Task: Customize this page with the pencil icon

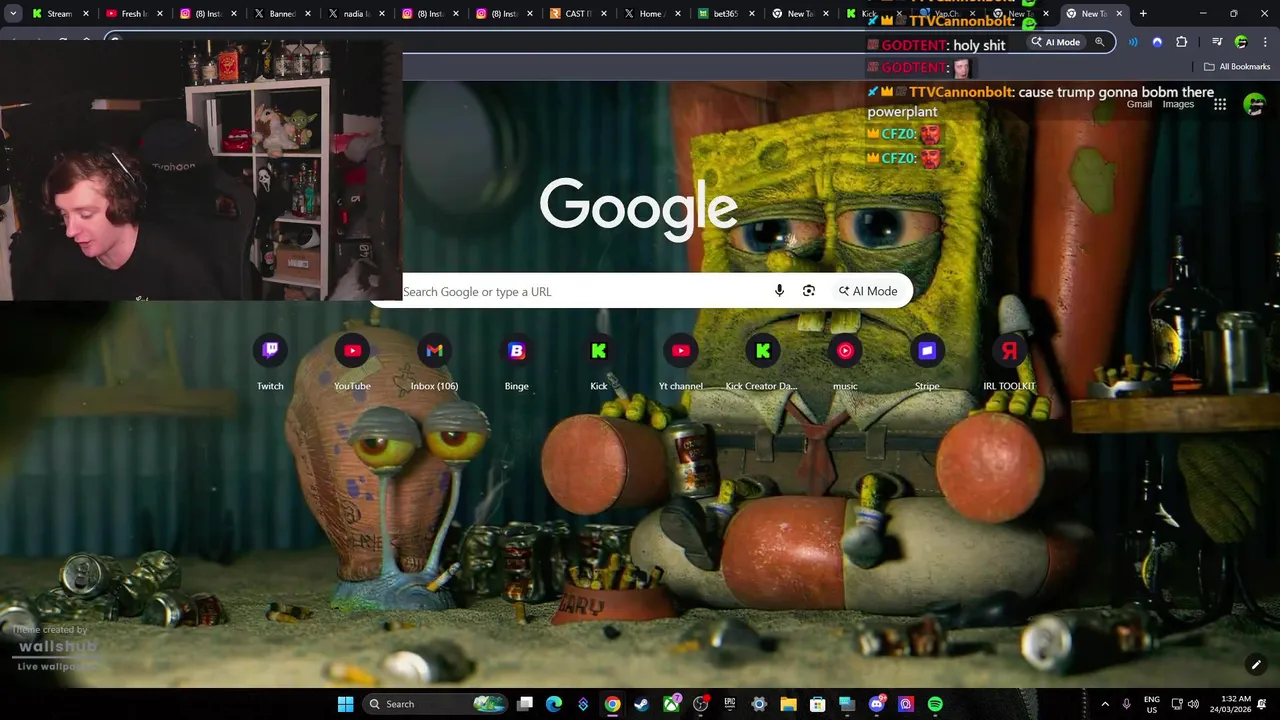Action: [x=1256, y=664]
